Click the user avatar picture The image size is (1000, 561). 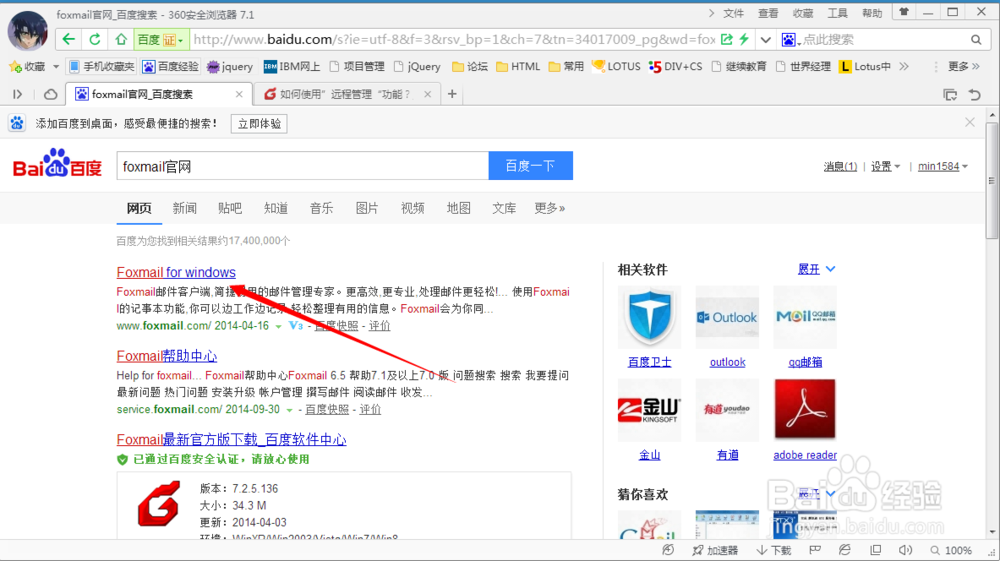[27, 31]
